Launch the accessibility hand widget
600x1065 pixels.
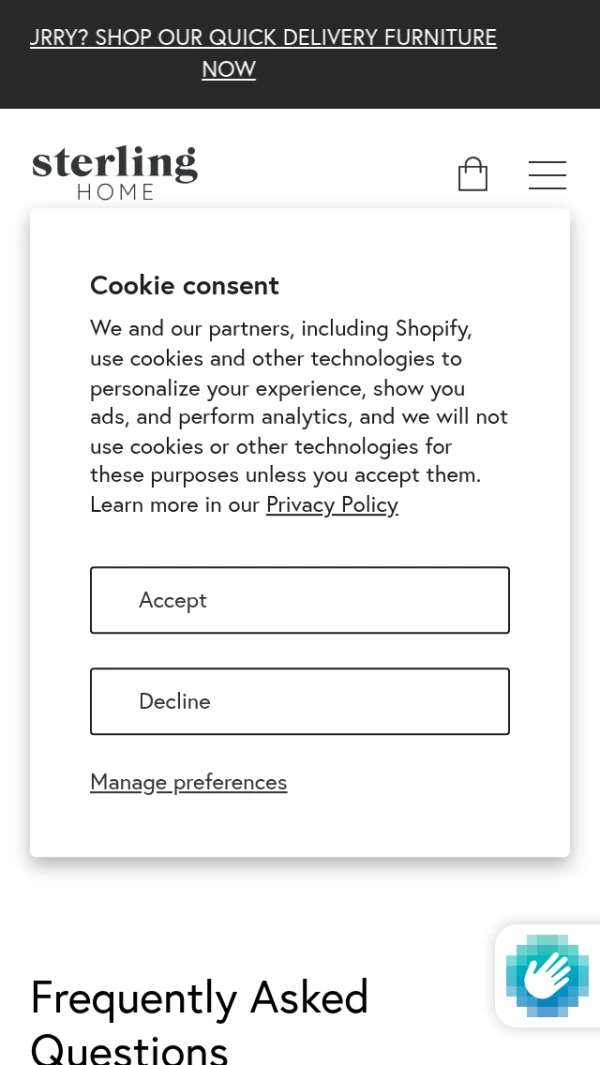point(547,975)
